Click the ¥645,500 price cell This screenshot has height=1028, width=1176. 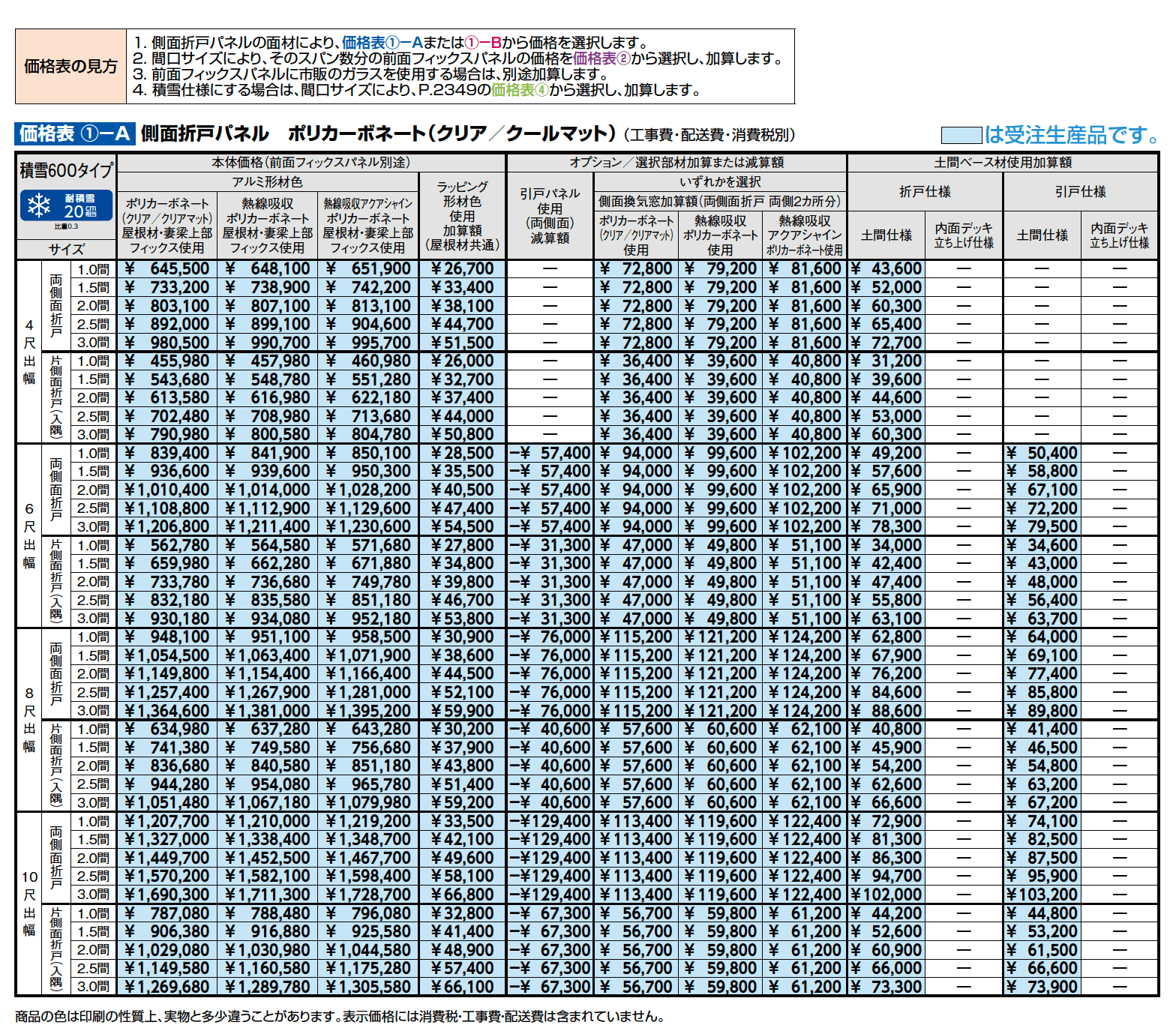click(167, 269)
